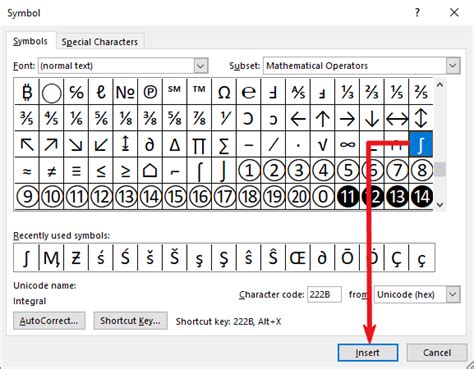Choose the black circled number 14
Viewport: 474px width, 369px height.
[421, 197]
